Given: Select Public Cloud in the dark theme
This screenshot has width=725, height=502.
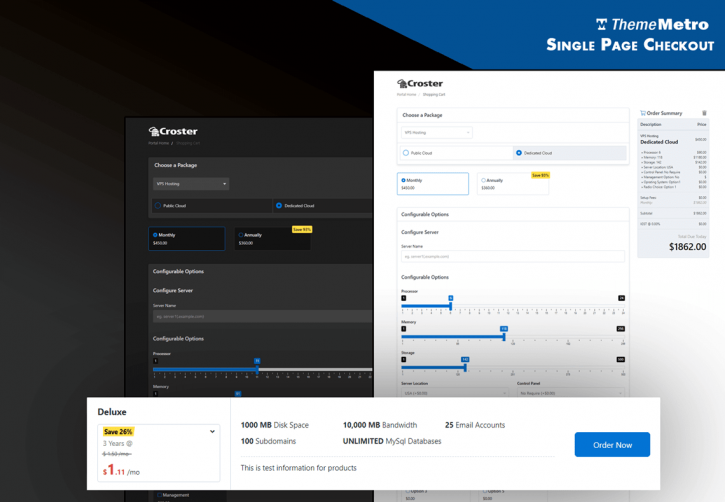Looking at the screenshot, I should 158,206.
